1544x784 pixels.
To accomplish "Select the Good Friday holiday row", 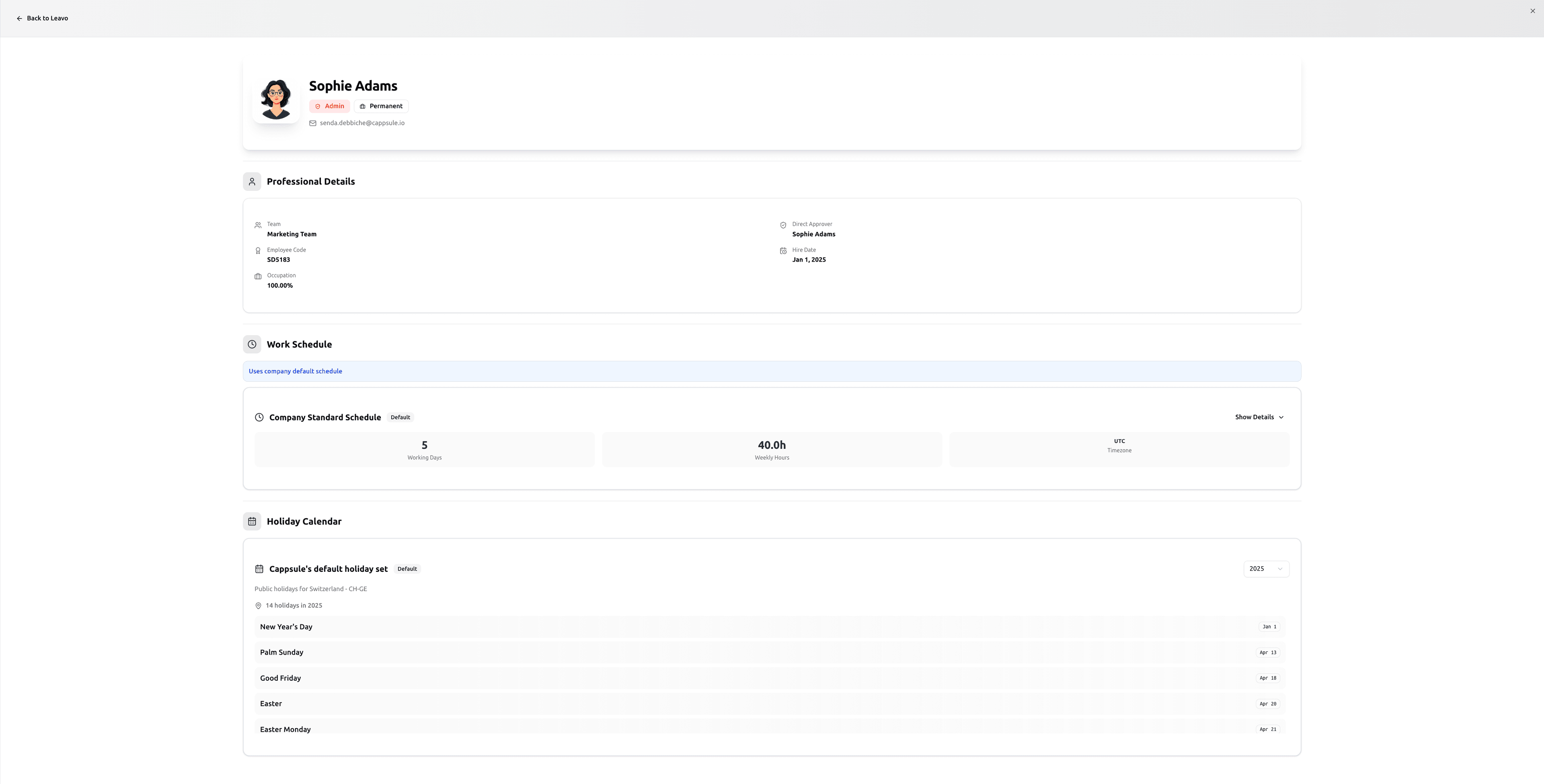I will [770, 679].
